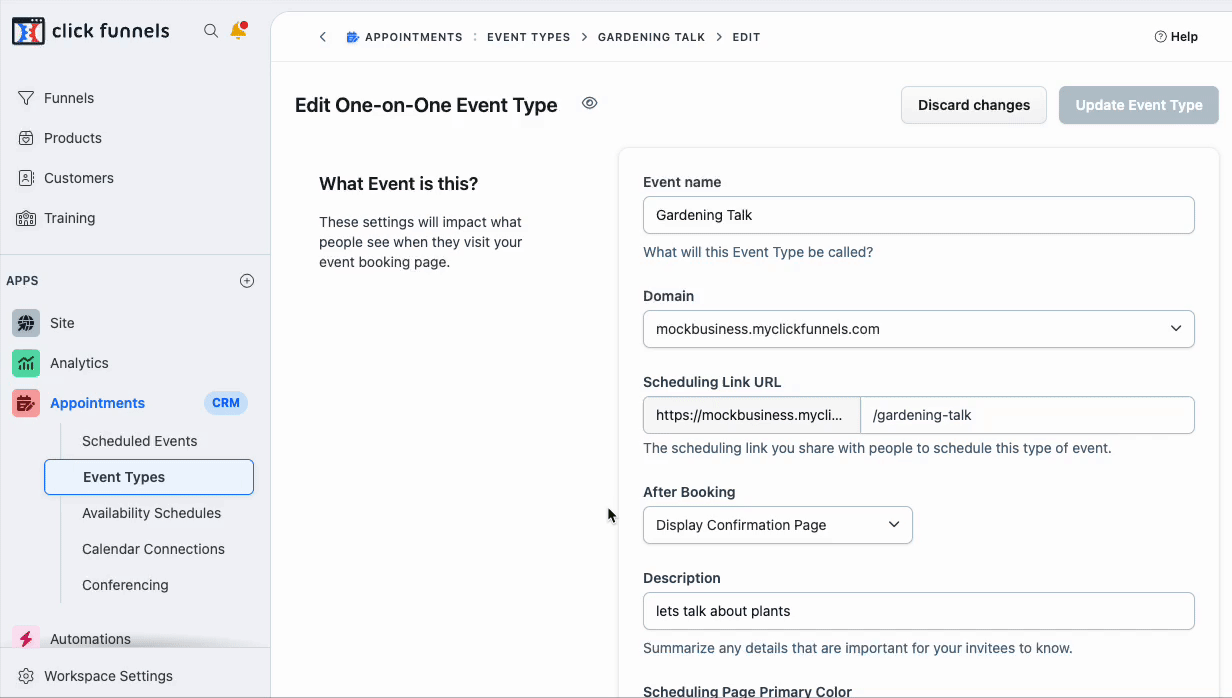Click the Analytics chart icon

[x=26, y=363]
